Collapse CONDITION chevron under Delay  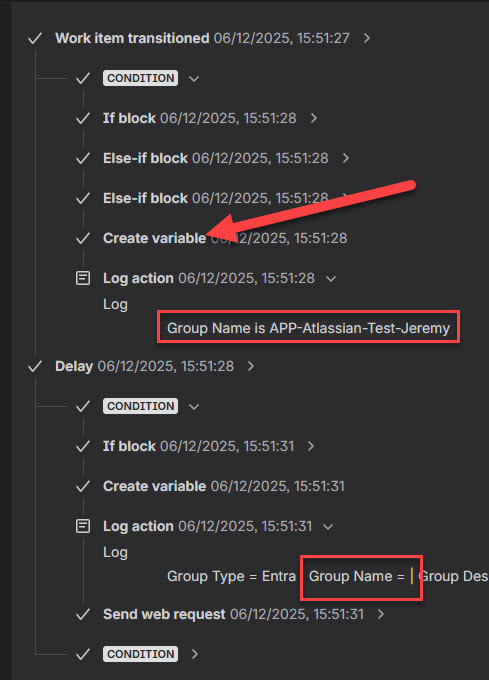pyautogui.click(x=194, y=406)
